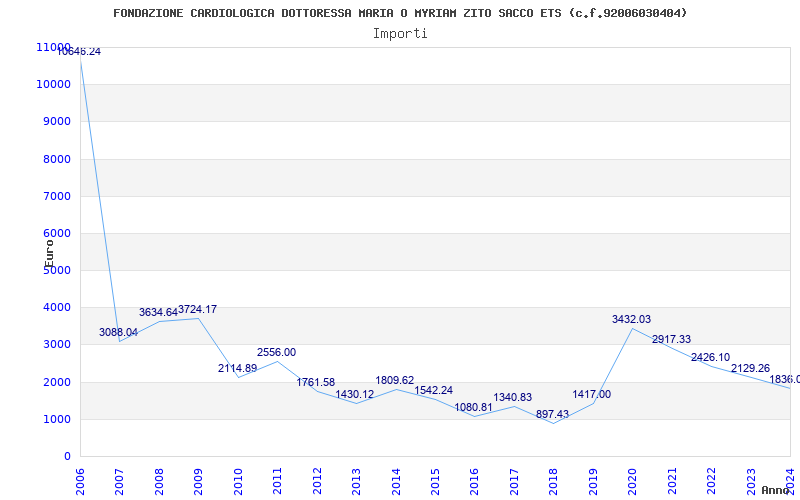This screenshot has height=500, width=800.
Task: Click the 2023 x-axis year
Action: (751, 480)
